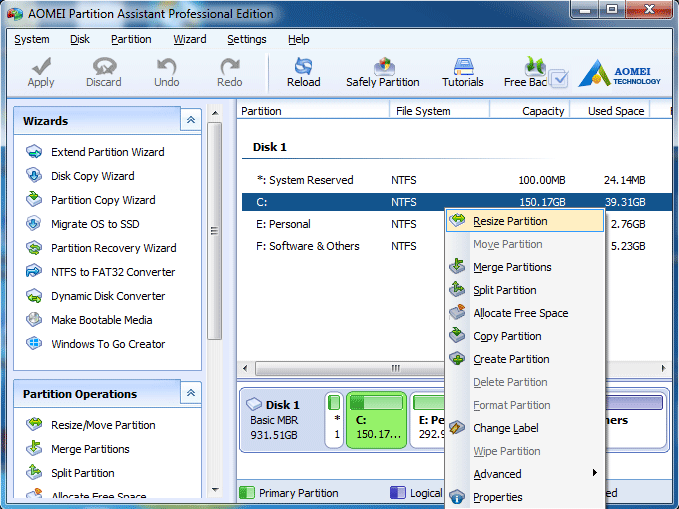Open the Partition menu
This screenshot has width=679, height=509.
(x=131, y=39)
